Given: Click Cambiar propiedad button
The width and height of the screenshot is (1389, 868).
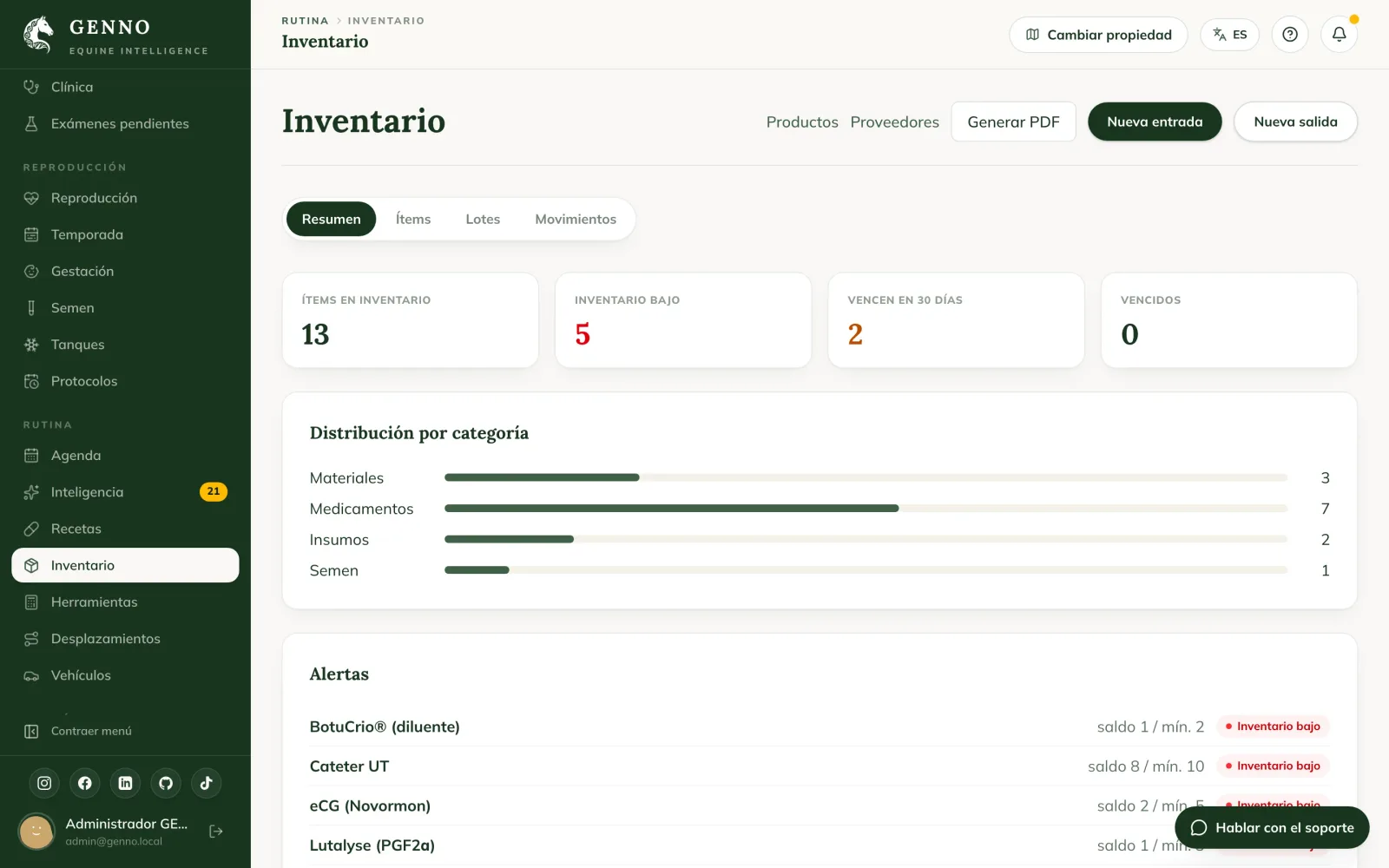Looking at the screenshot, I should coord(1098,35).
